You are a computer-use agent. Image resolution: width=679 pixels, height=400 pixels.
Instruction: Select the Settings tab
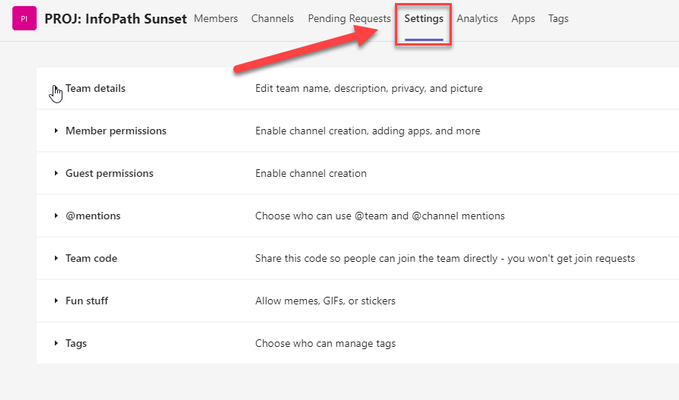click(424, 19)
